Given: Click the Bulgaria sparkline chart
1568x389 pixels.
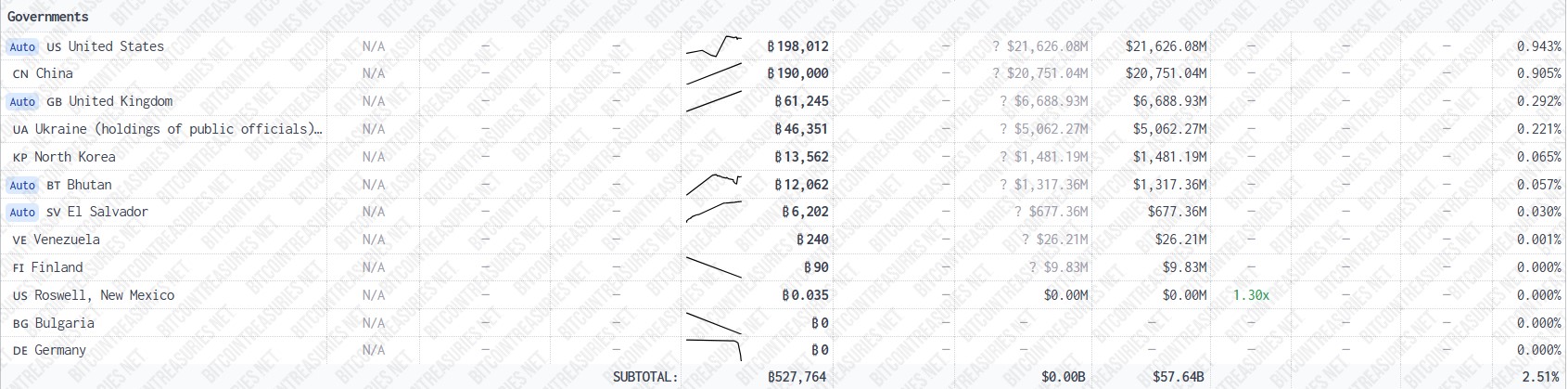Looking at the screenshot, I should [714, 323].
